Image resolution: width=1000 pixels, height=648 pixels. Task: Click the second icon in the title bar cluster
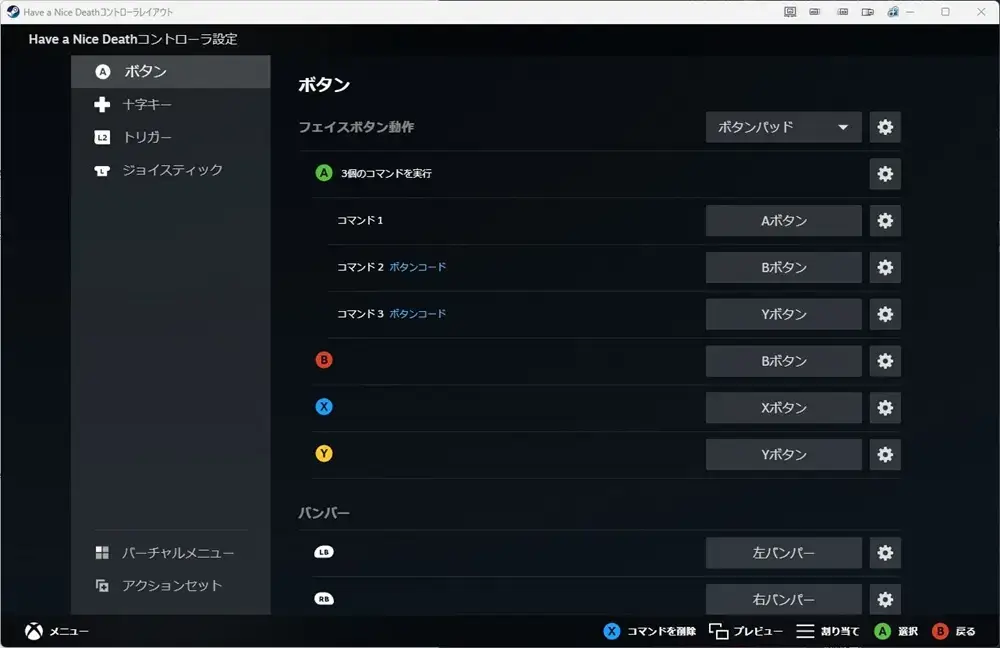pyautogui.click(x=815, y=11)
